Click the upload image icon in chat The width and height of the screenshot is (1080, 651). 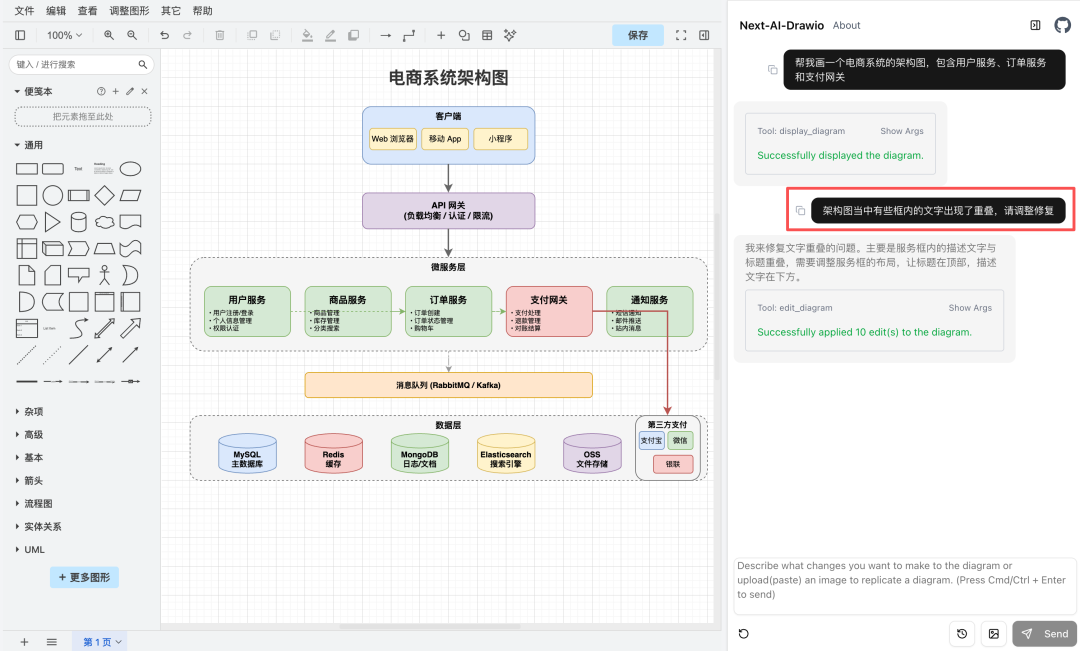pyautogui.click(x=993, y=633)
